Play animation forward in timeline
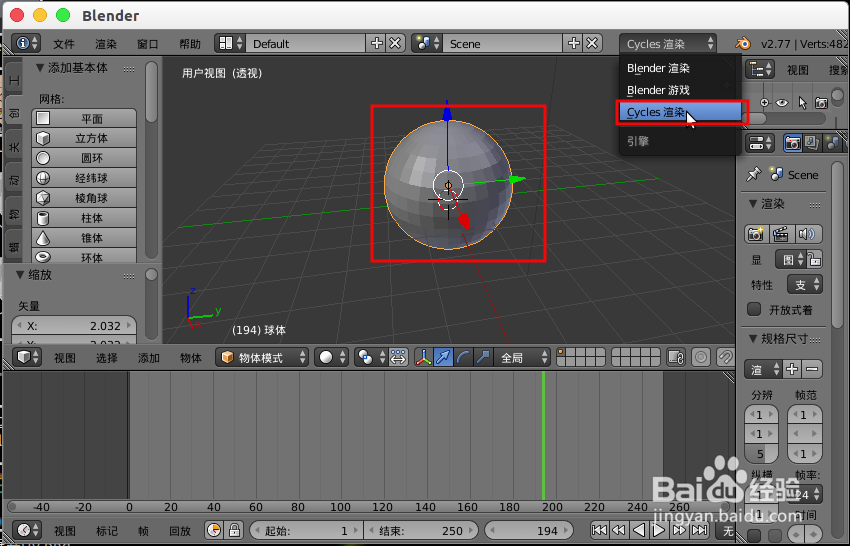Image resolution: width=850 pixels, height=546 pixels. coord(658,530)
